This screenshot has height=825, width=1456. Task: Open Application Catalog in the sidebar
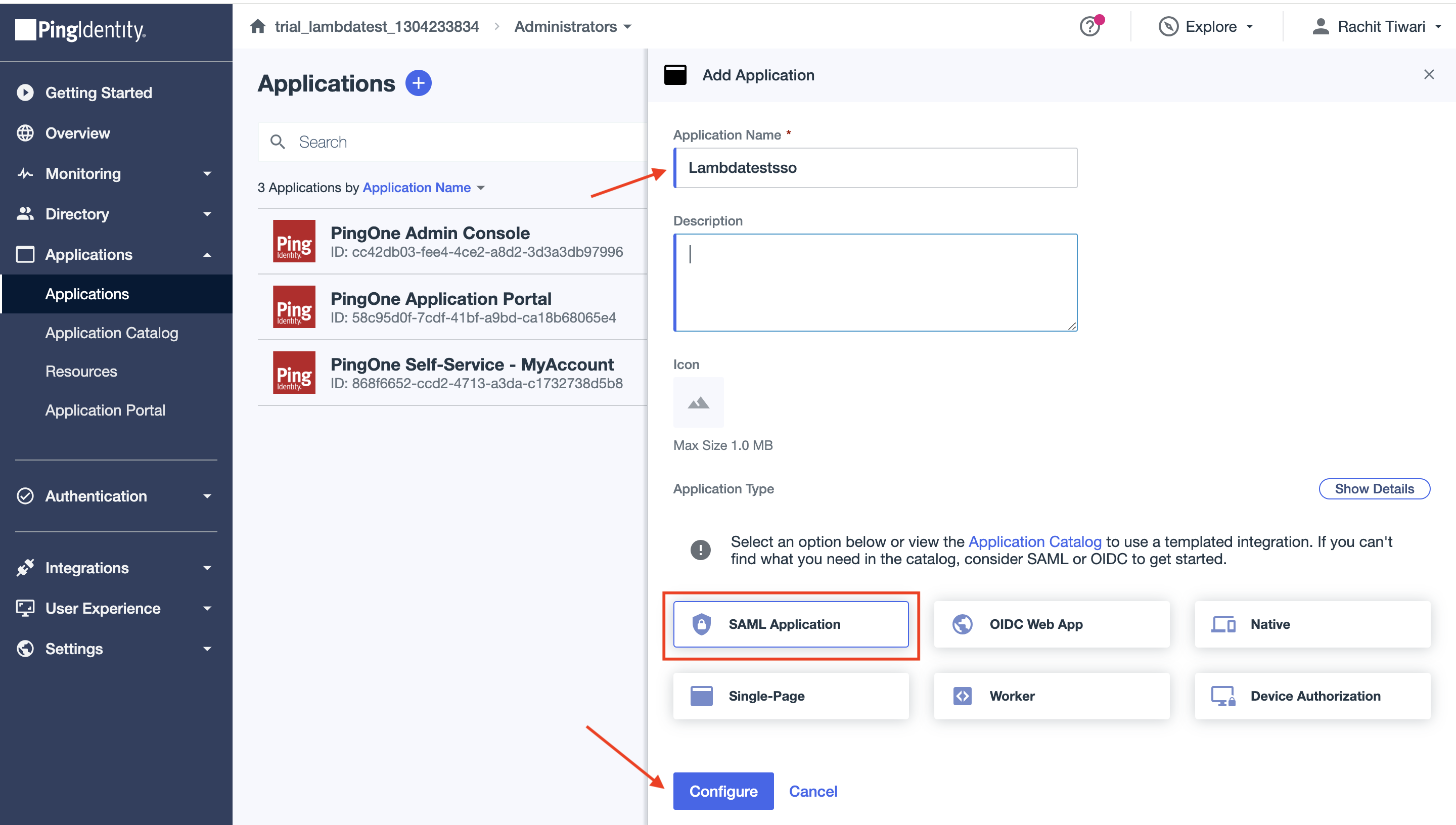pos(112,333)
